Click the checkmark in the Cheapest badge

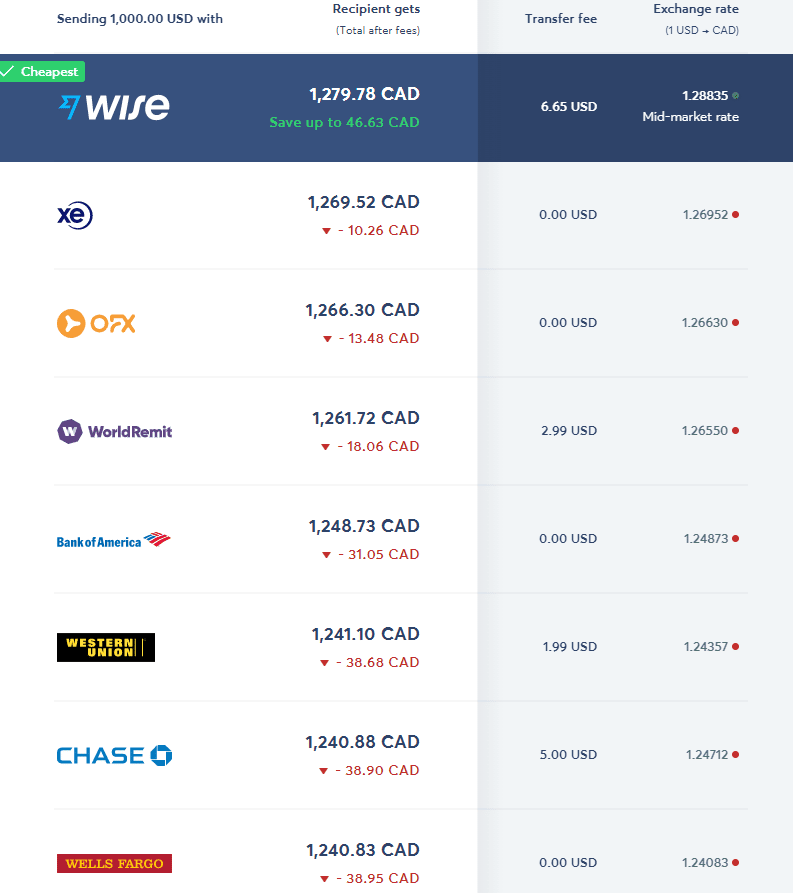9,71
